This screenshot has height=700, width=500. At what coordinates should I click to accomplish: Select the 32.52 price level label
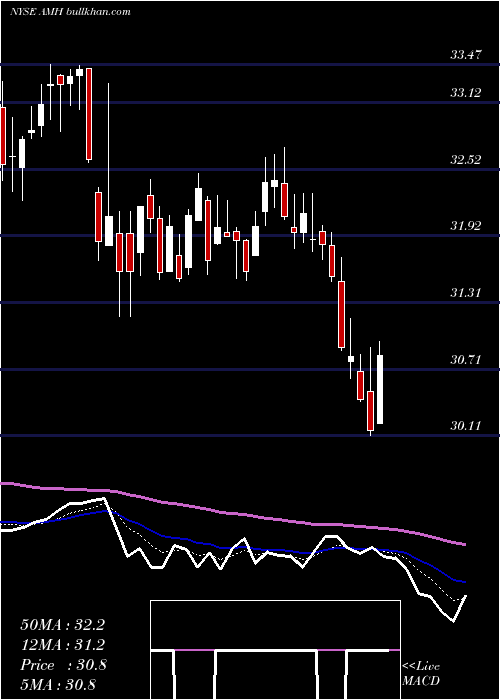pos(466,160)
